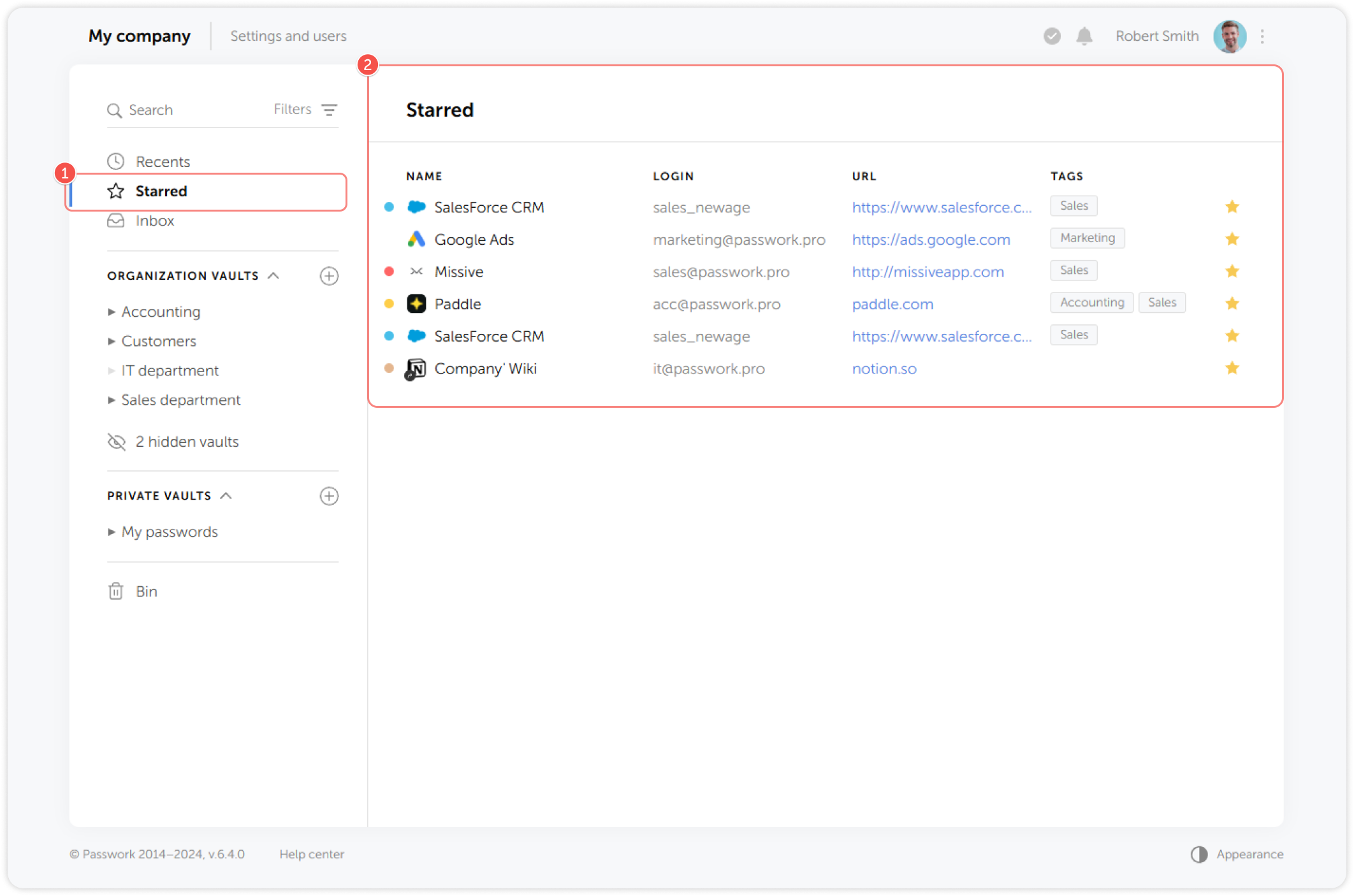The width and height of the screenshot is (1354, 896).
Task: Click the notifications bell icon
Action: click(x=1084, y=36)
